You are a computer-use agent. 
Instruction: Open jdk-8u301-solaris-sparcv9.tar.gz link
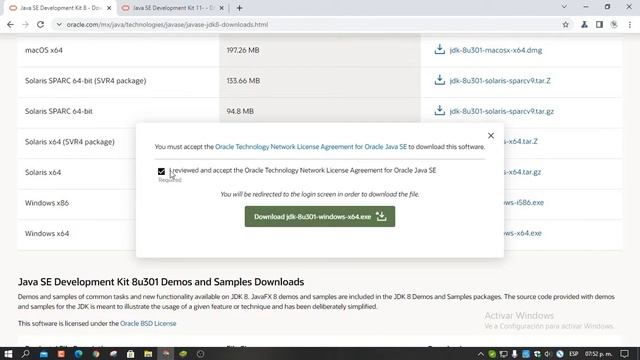point(501,111)
